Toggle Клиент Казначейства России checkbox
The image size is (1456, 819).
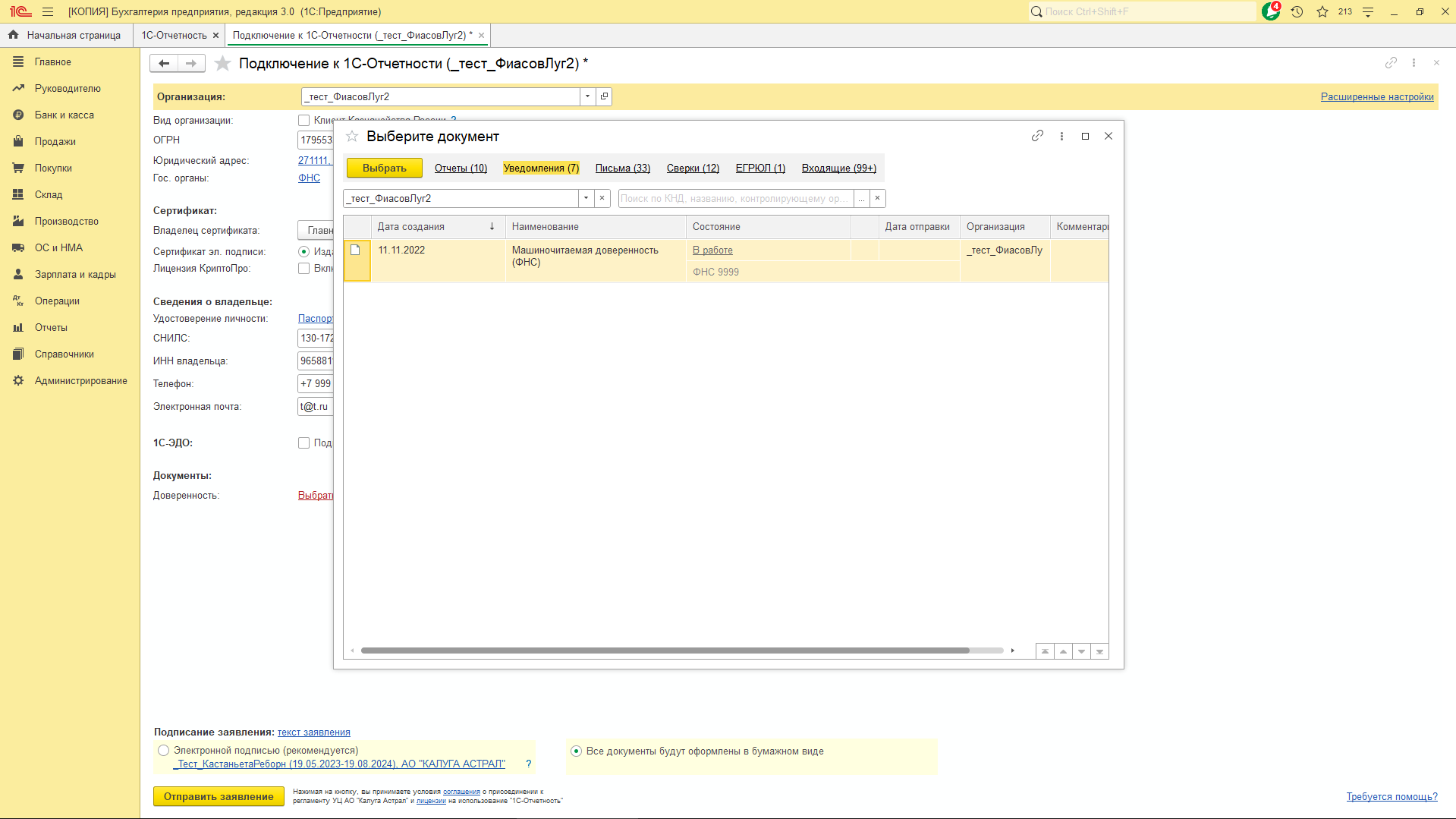point(303,120)
